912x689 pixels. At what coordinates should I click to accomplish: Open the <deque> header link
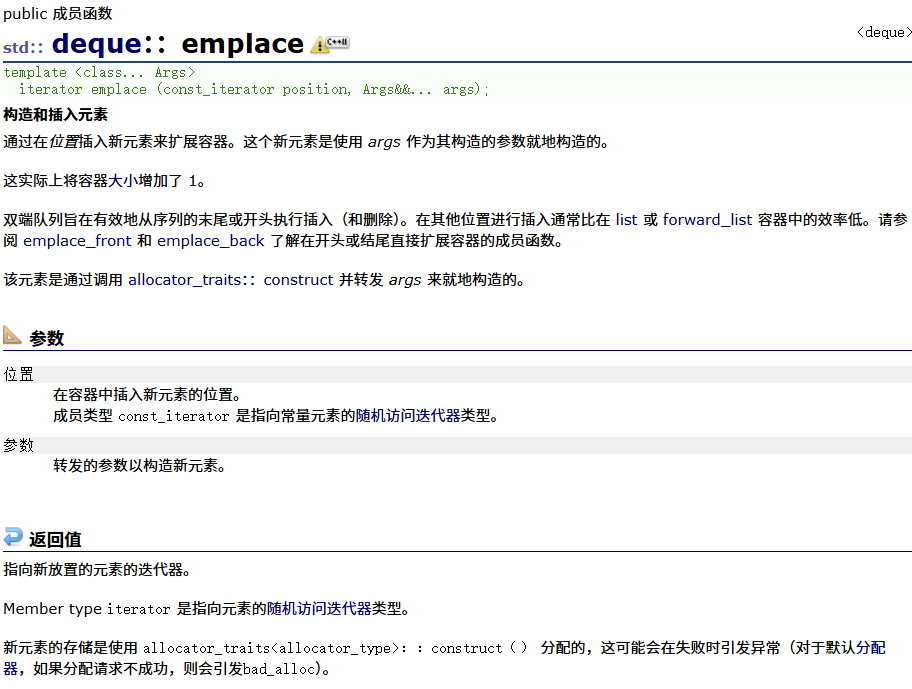884,32
